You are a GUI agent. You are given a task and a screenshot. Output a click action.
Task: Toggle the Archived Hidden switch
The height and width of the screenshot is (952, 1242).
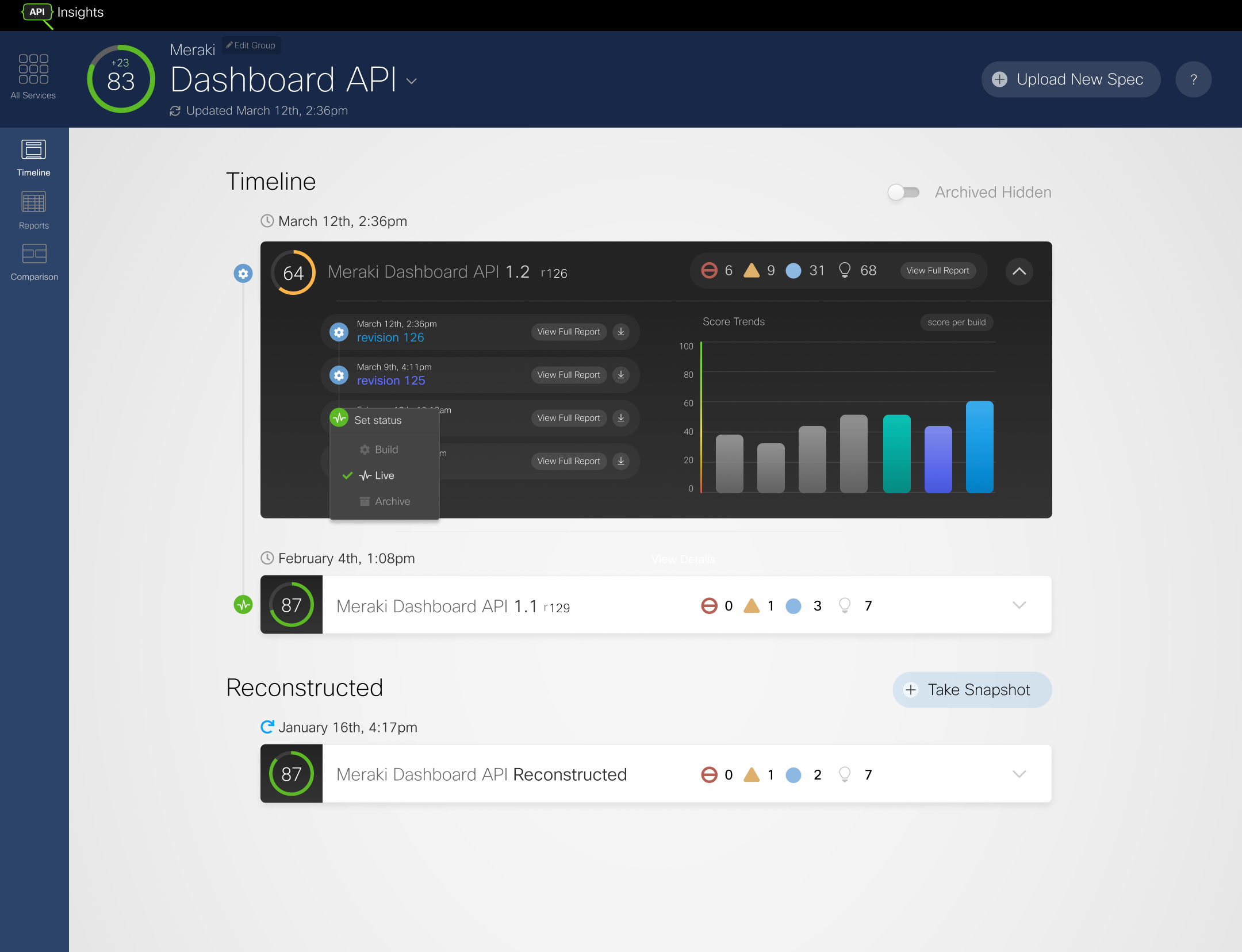point(903,192)
